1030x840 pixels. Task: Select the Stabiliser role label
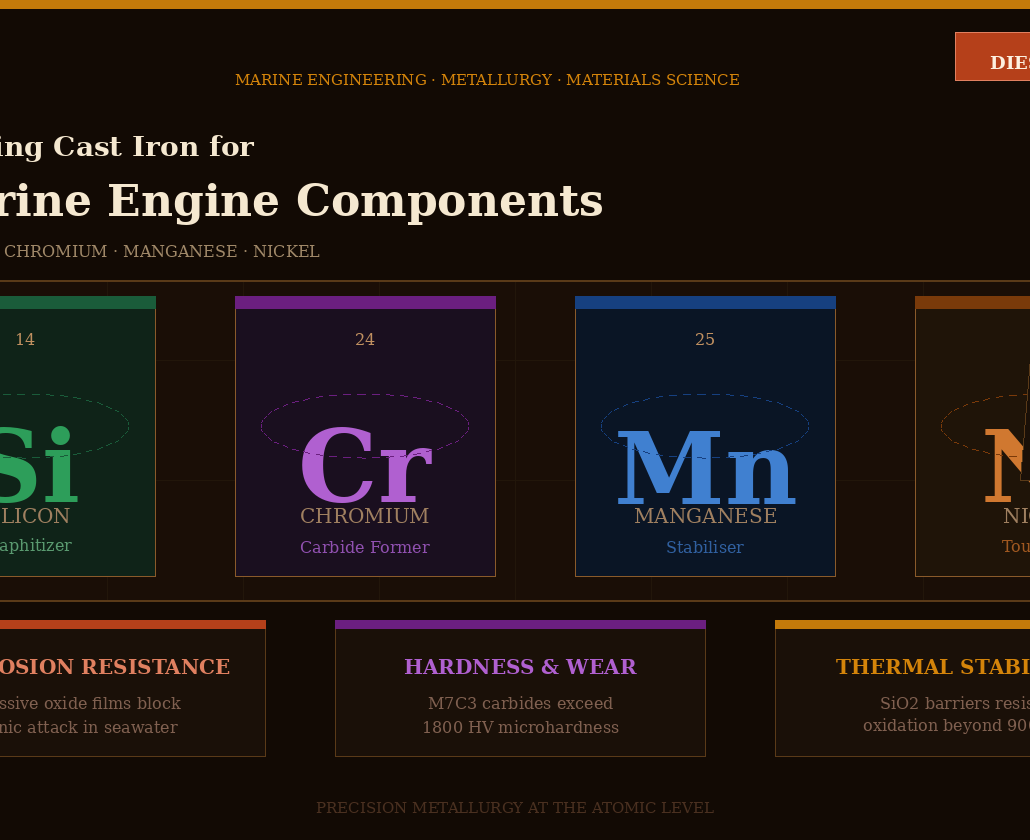pyautogui.click(x=705, y=547)
